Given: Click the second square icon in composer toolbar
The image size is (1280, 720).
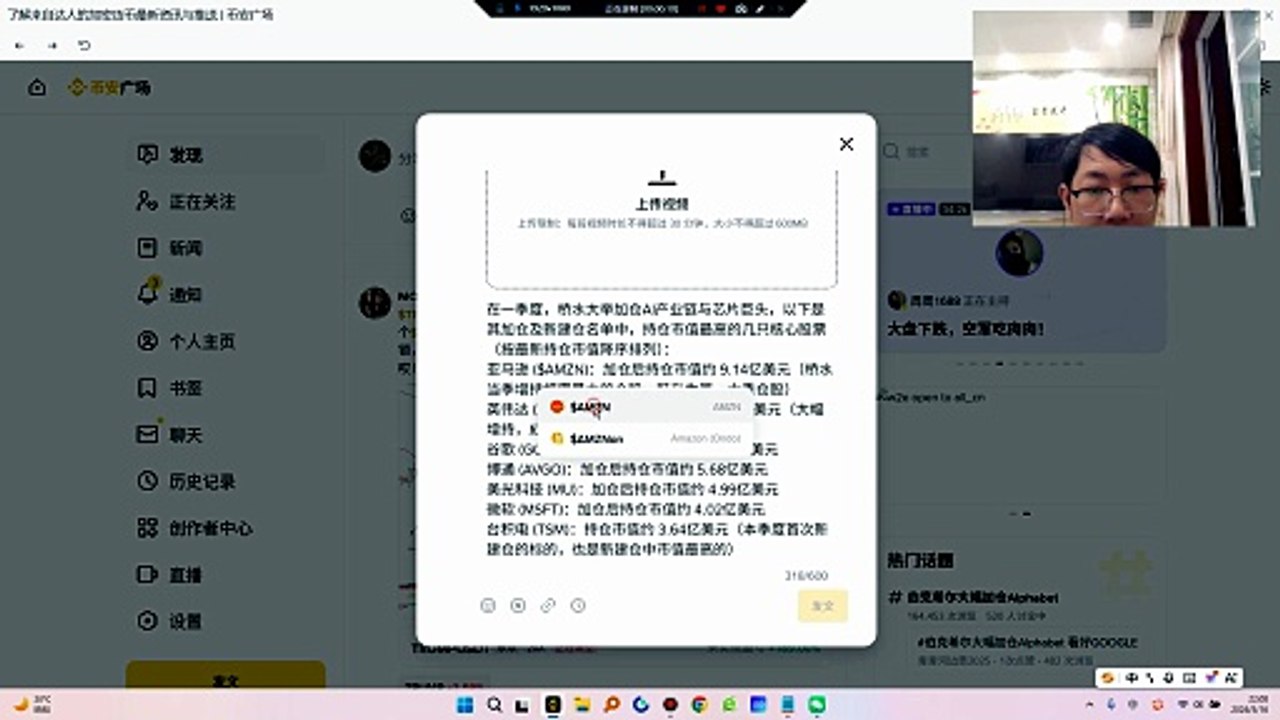Looking at the screenshot, I should pos(518,605).
